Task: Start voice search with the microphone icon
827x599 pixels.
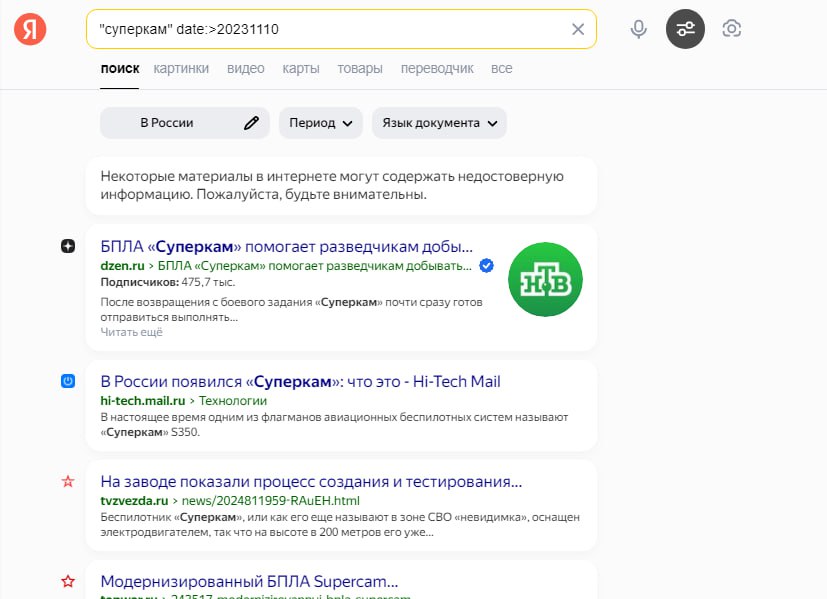Action: pos(638,29)
